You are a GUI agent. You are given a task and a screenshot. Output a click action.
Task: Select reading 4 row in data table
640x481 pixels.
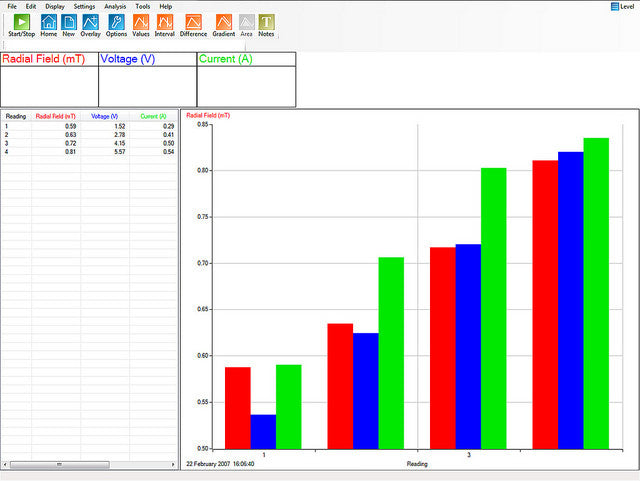click(88, 151)
